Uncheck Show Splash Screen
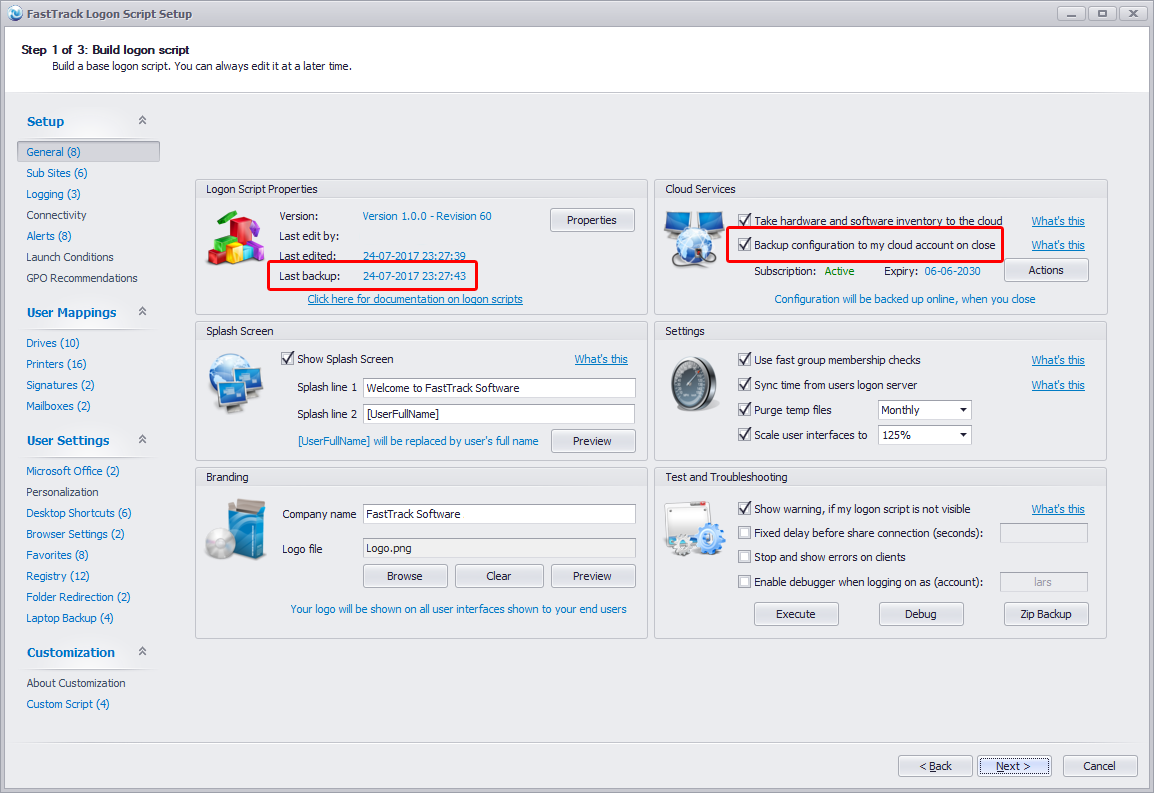The image size is (1154, 793). [288, 359]
